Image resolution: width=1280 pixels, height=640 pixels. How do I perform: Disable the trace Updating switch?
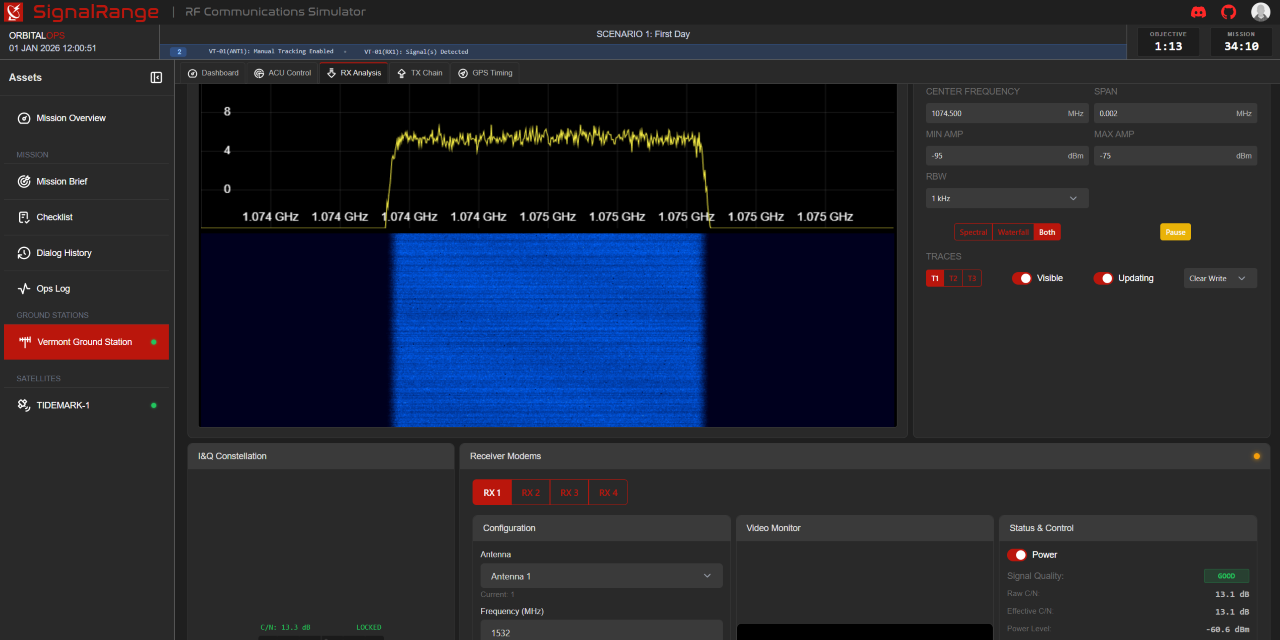click(1102, 278)
